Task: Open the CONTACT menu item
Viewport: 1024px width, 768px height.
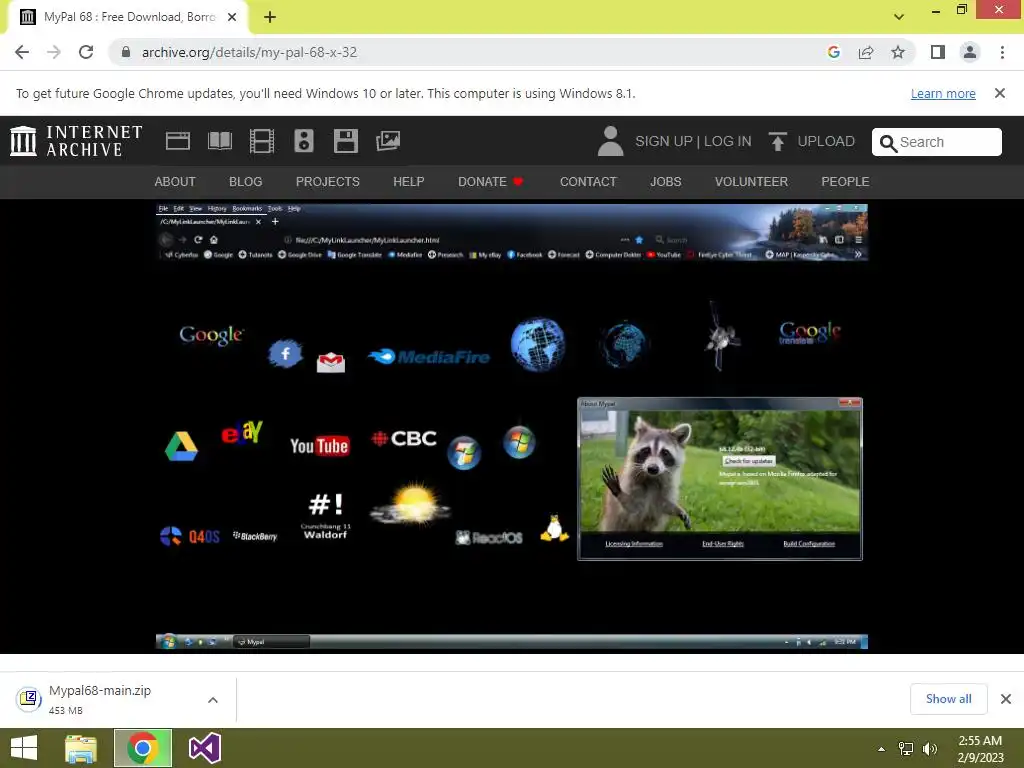Action: [588, 182]
